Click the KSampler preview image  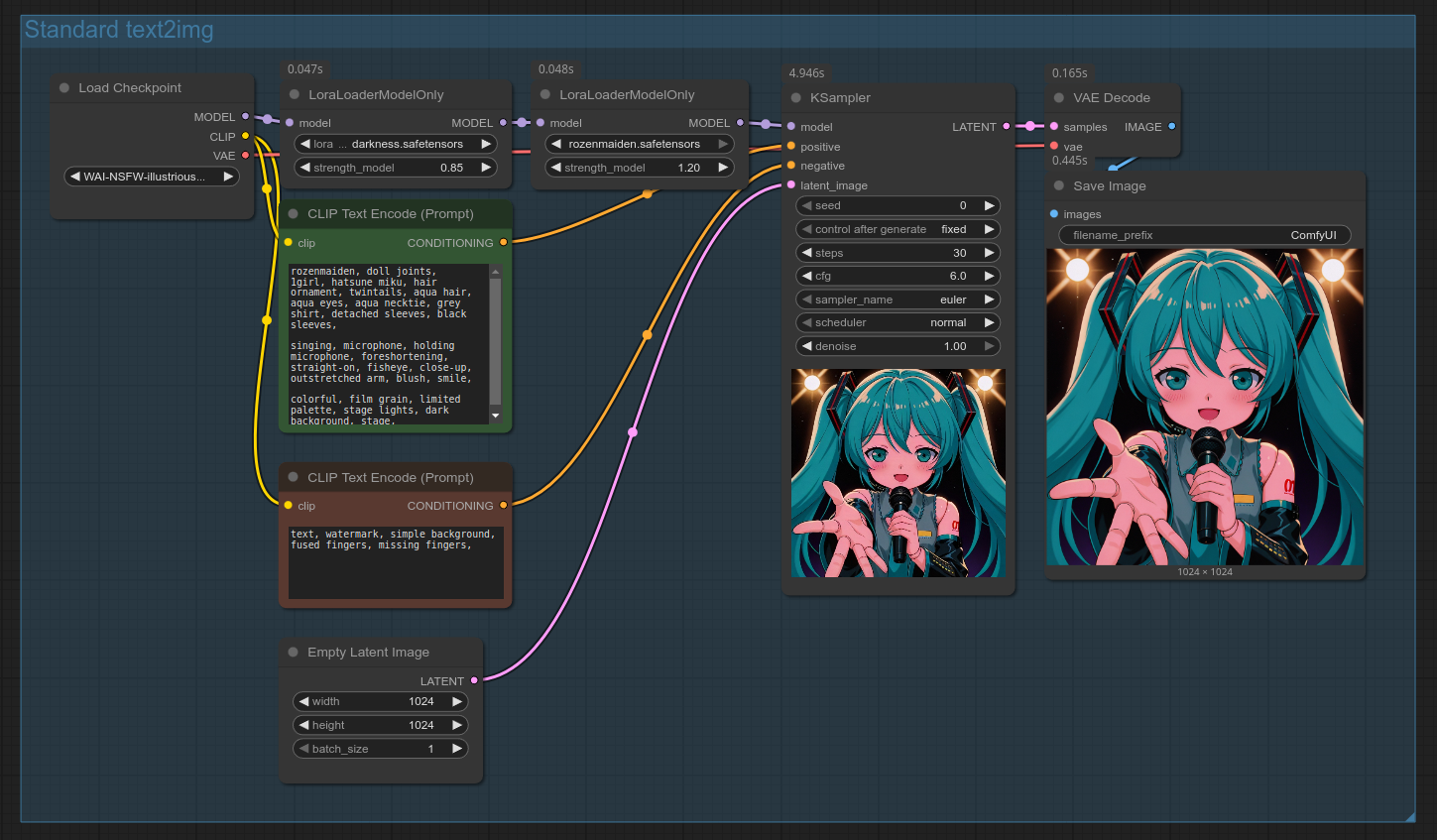[898, 472]
